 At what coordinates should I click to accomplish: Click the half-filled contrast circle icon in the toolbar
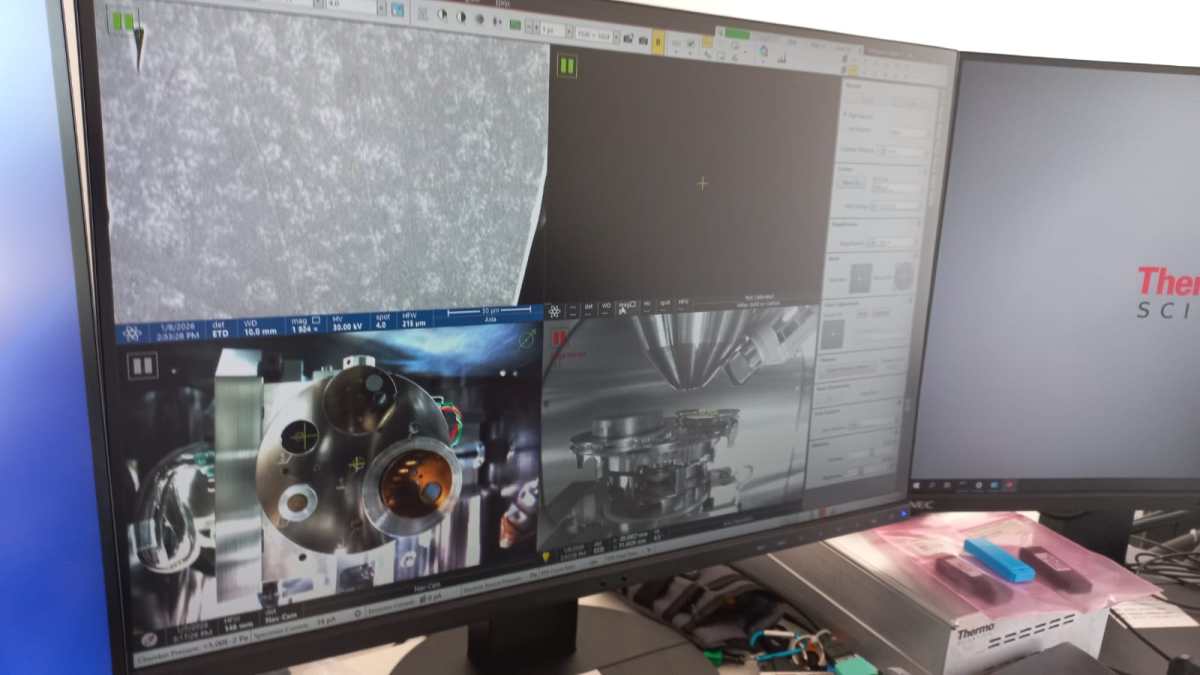[463, 16]
